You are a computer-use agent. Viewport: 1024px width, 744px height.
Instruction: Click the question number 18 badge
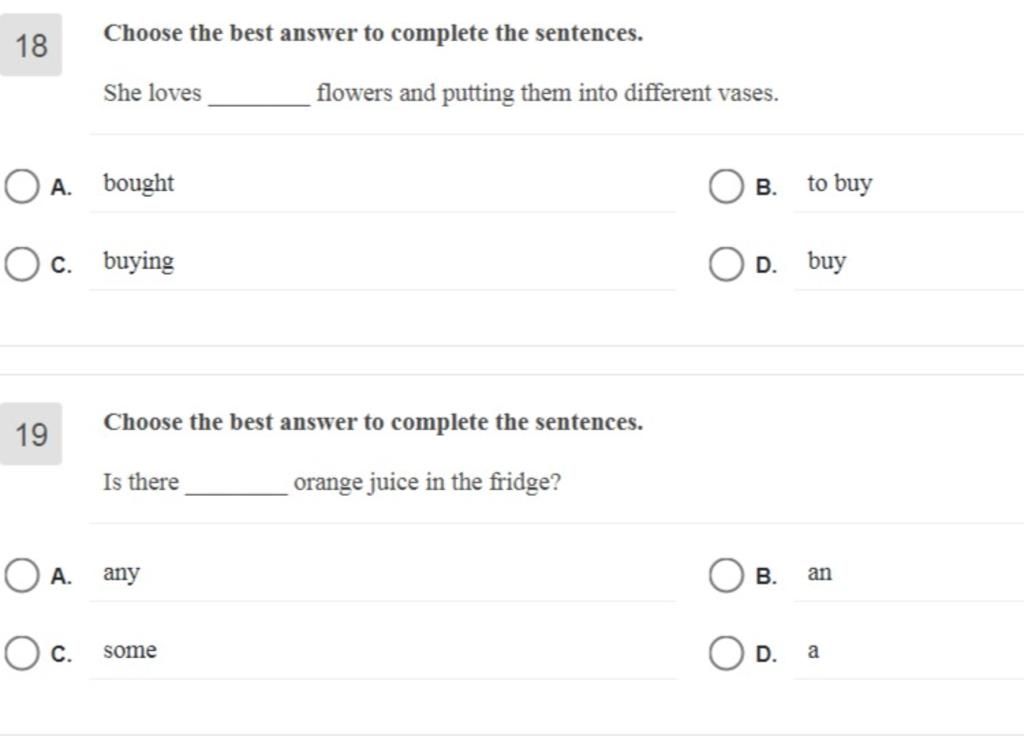pos(31,45)
